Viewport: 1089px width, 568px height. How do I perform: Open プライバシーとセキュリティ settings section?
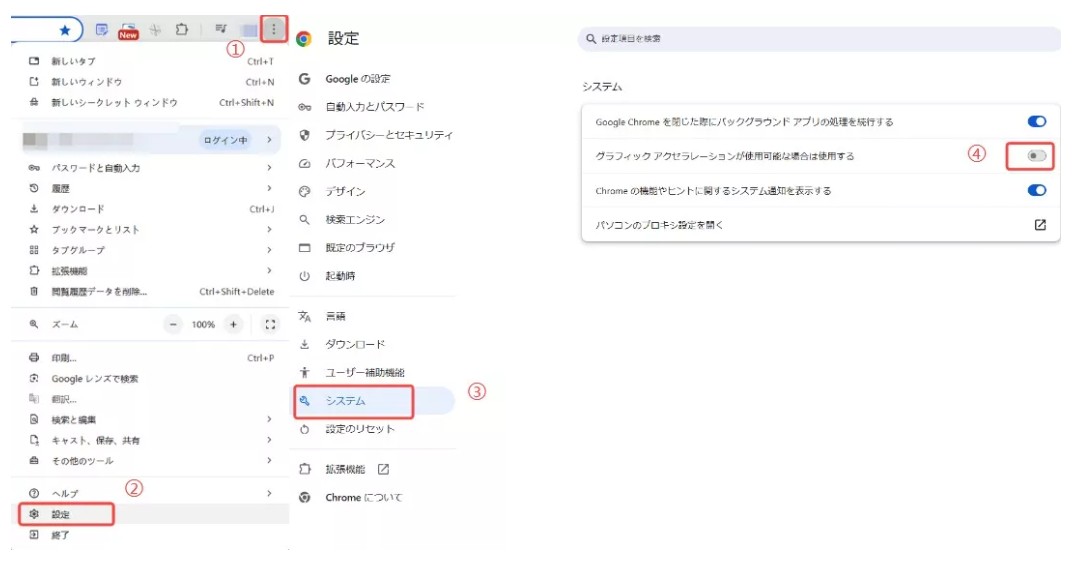click(388, 135)
